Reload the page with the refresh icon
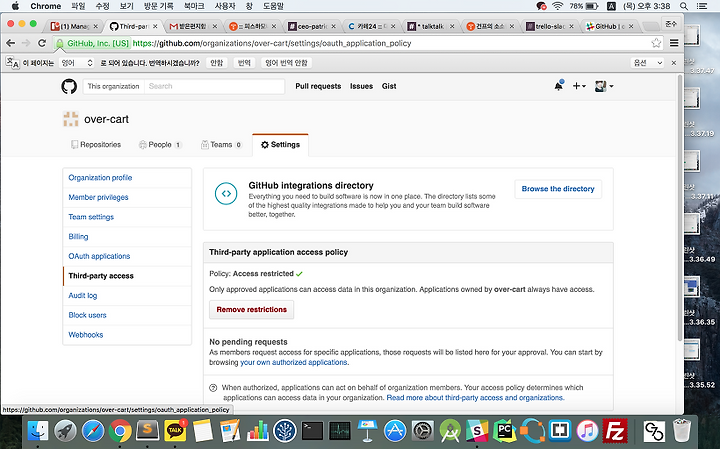This screenshot has width=720, height=449. click(42, 43)
